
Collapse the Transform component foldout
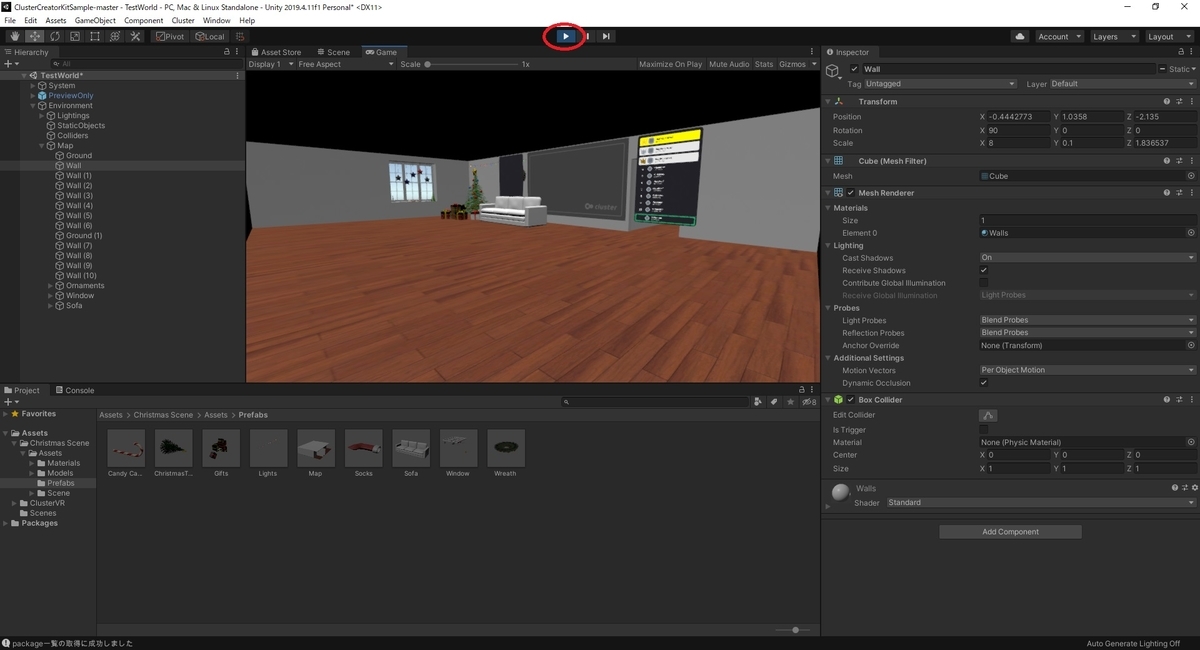point(828,101)
